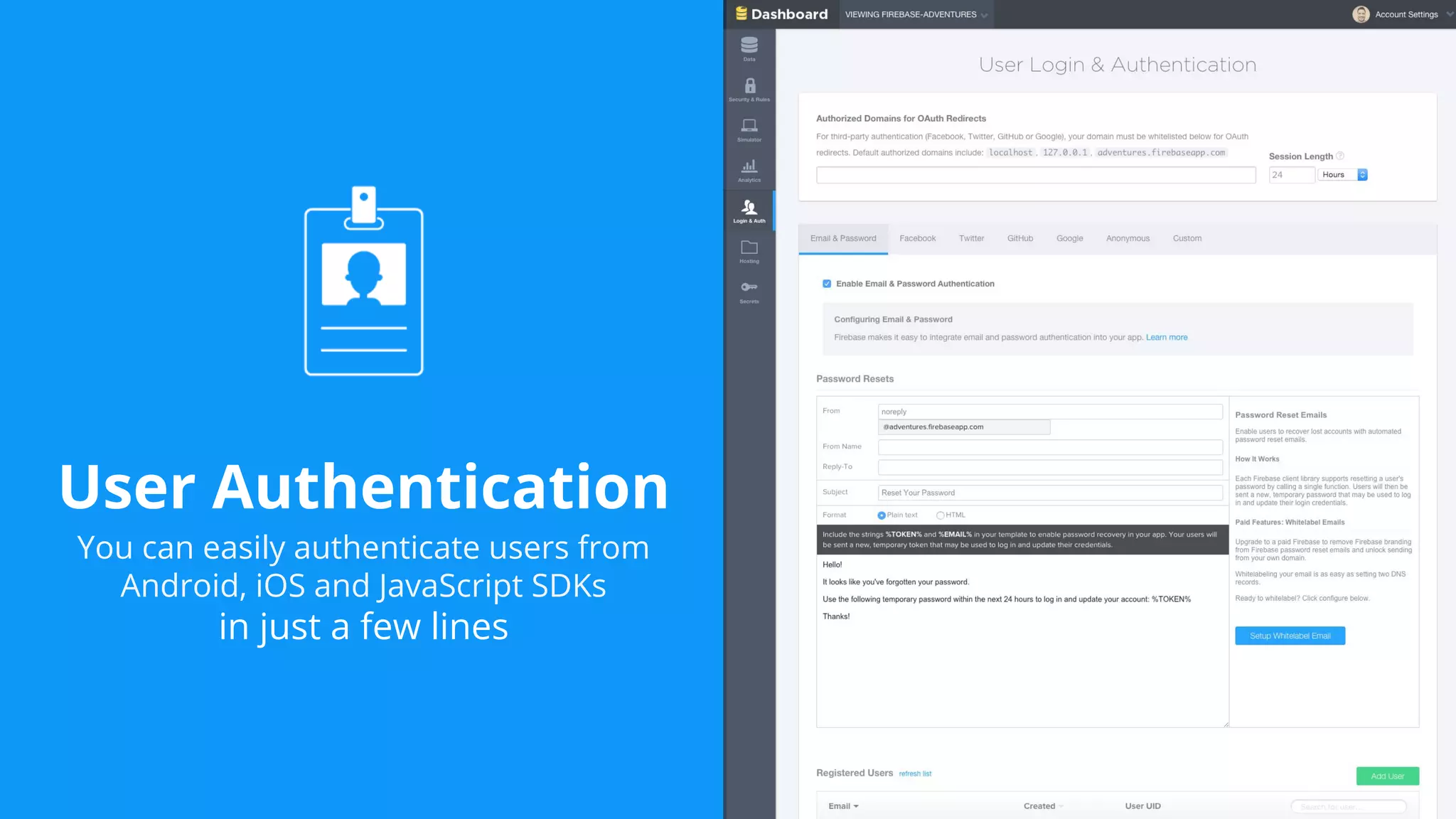Click the session length number field
This screenshot has height=819, width=1456.
pos(1292,175)
